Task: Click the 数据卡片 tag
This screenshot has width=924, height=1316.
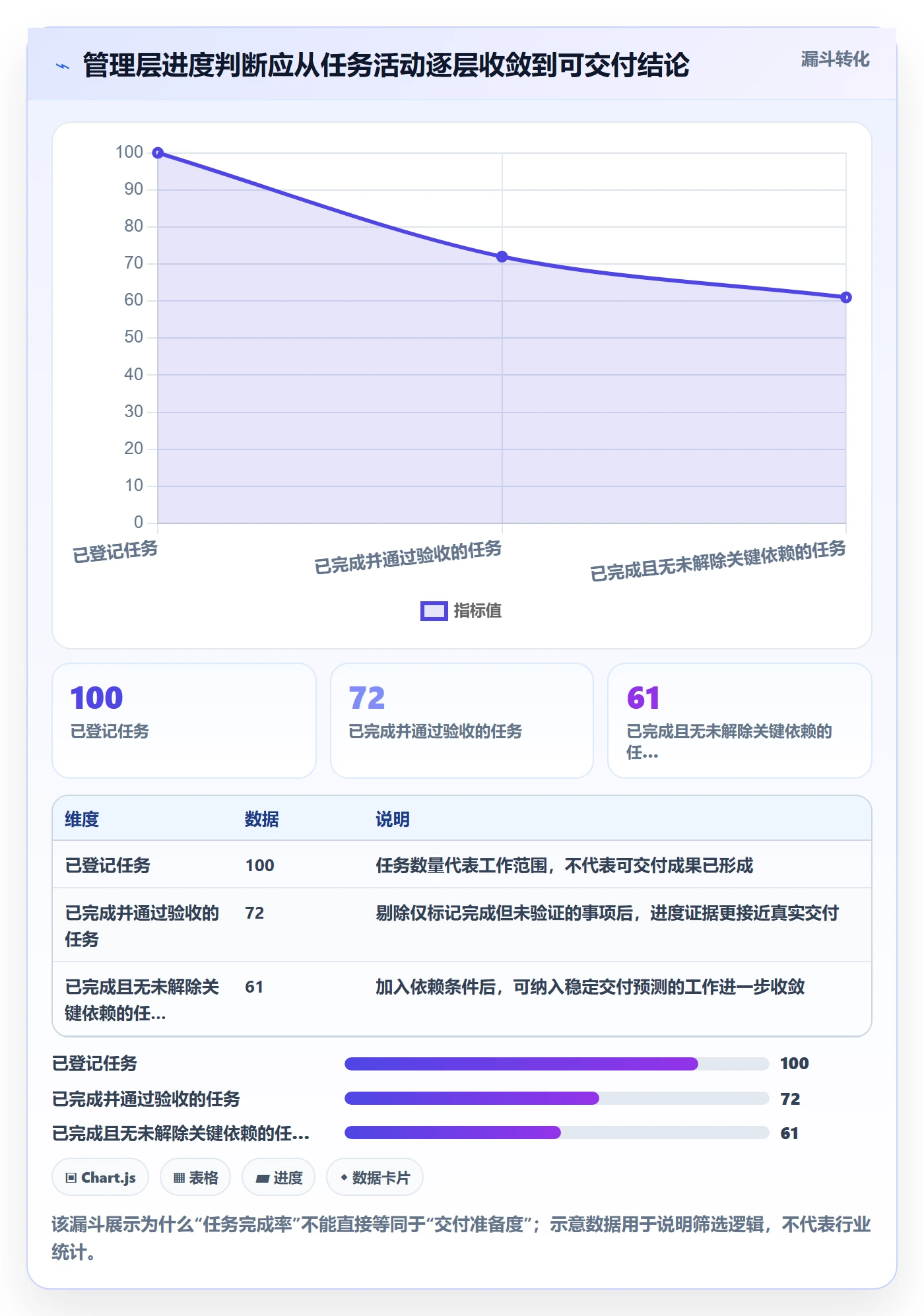Action: [x=375, y=1177]
